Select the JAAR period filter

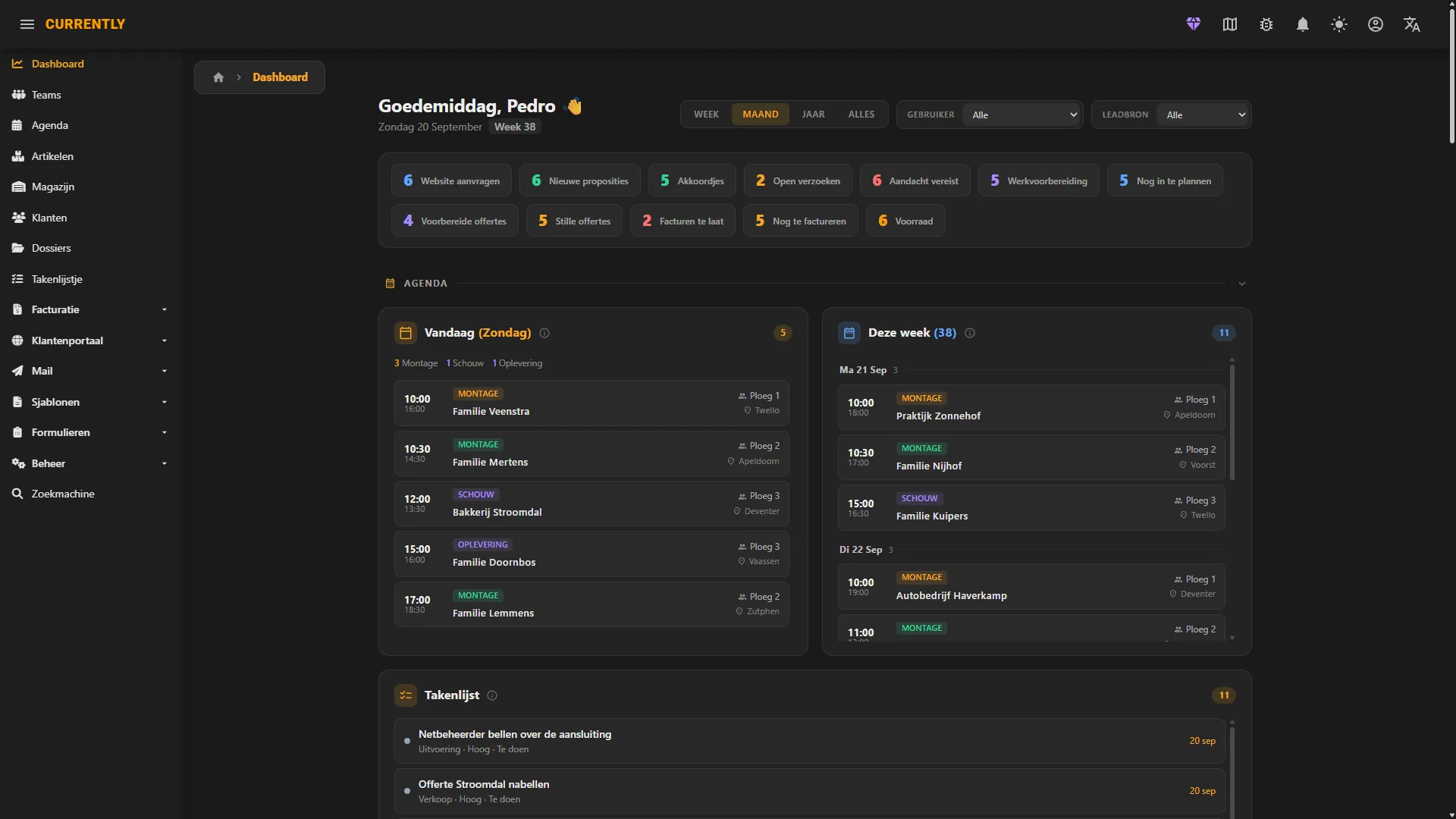813,115
